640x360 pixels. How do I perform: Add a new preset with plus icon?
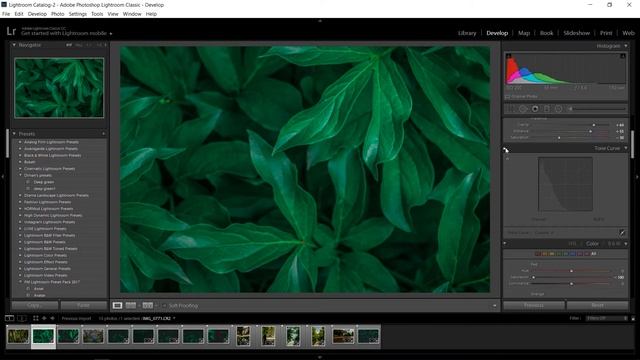[x=103, y=134]
